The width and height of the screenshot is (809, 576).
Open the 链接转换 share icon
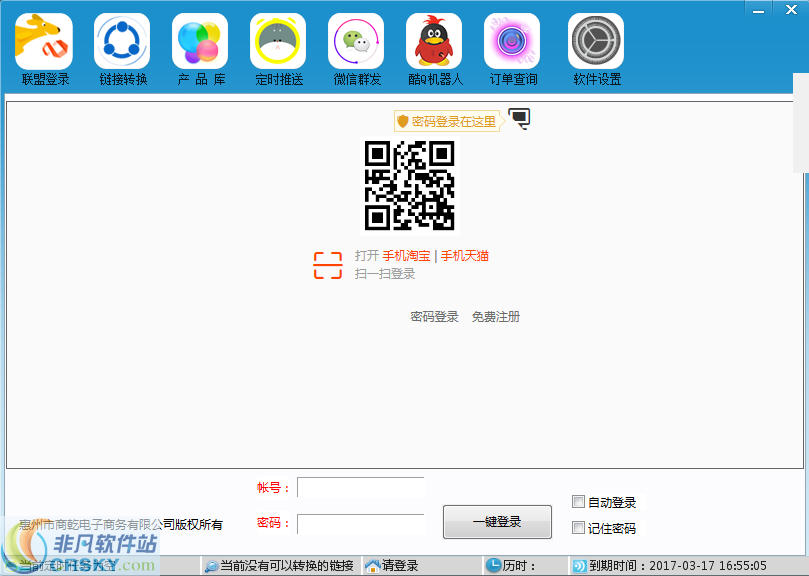coord(122,41)
